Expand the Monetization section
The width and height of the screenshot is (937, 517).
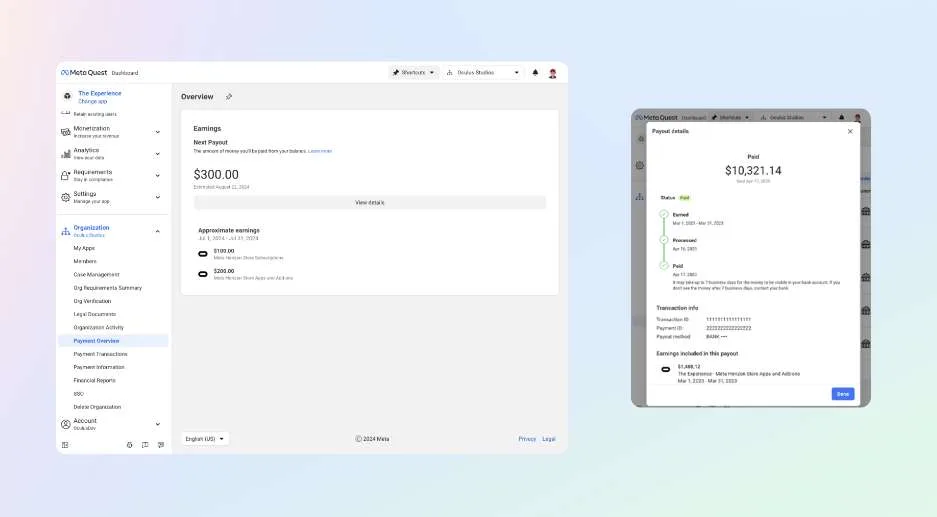click(x=158, y=132)
